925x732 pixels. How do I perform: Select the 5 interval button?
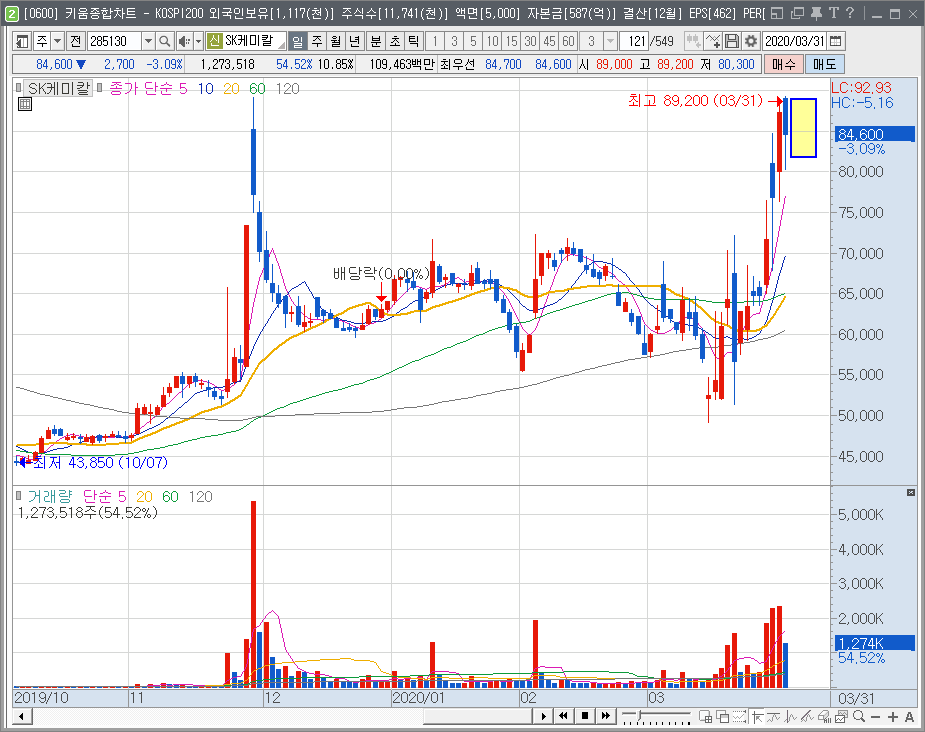[473, 41]
